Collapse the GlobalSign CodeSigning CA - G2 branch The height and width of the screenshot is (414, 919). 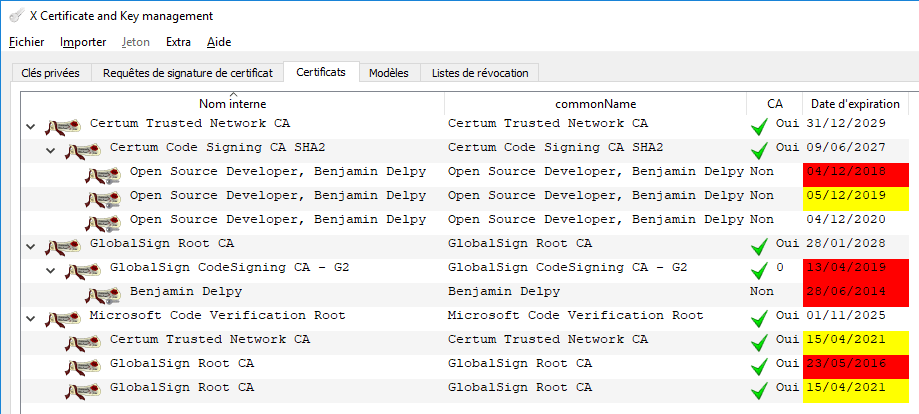pos(51,271)
